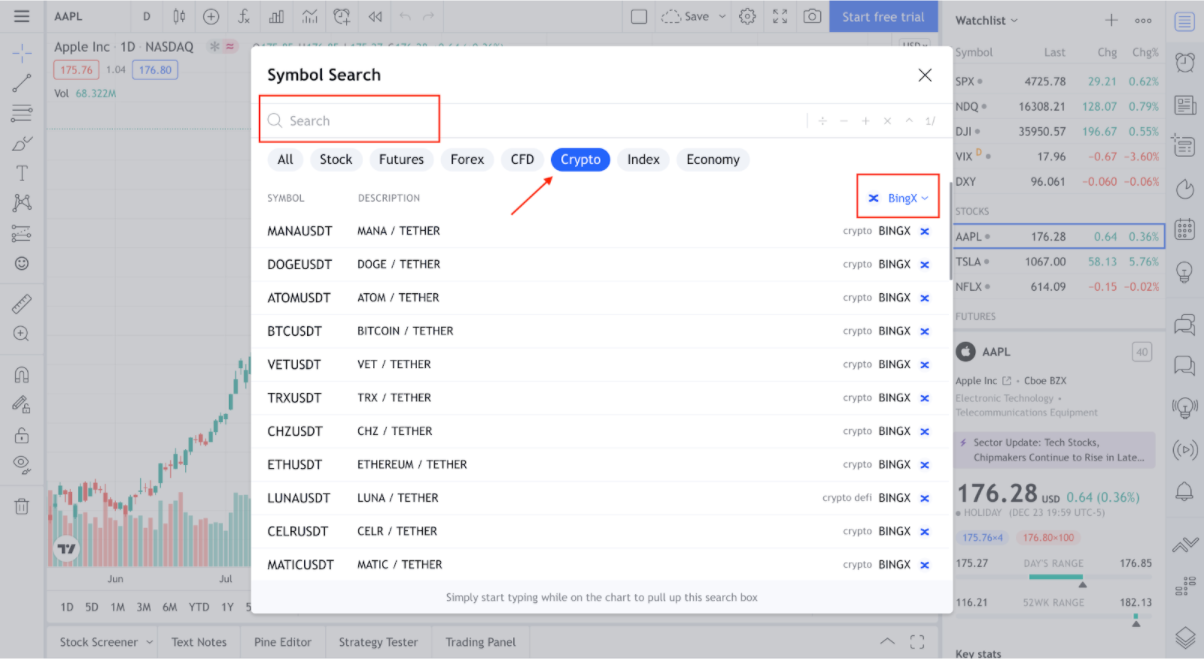The width and height of the screenshot is (1204, 660).
Task: Select the Futures filter tab
Action: (x=401, y=159)
